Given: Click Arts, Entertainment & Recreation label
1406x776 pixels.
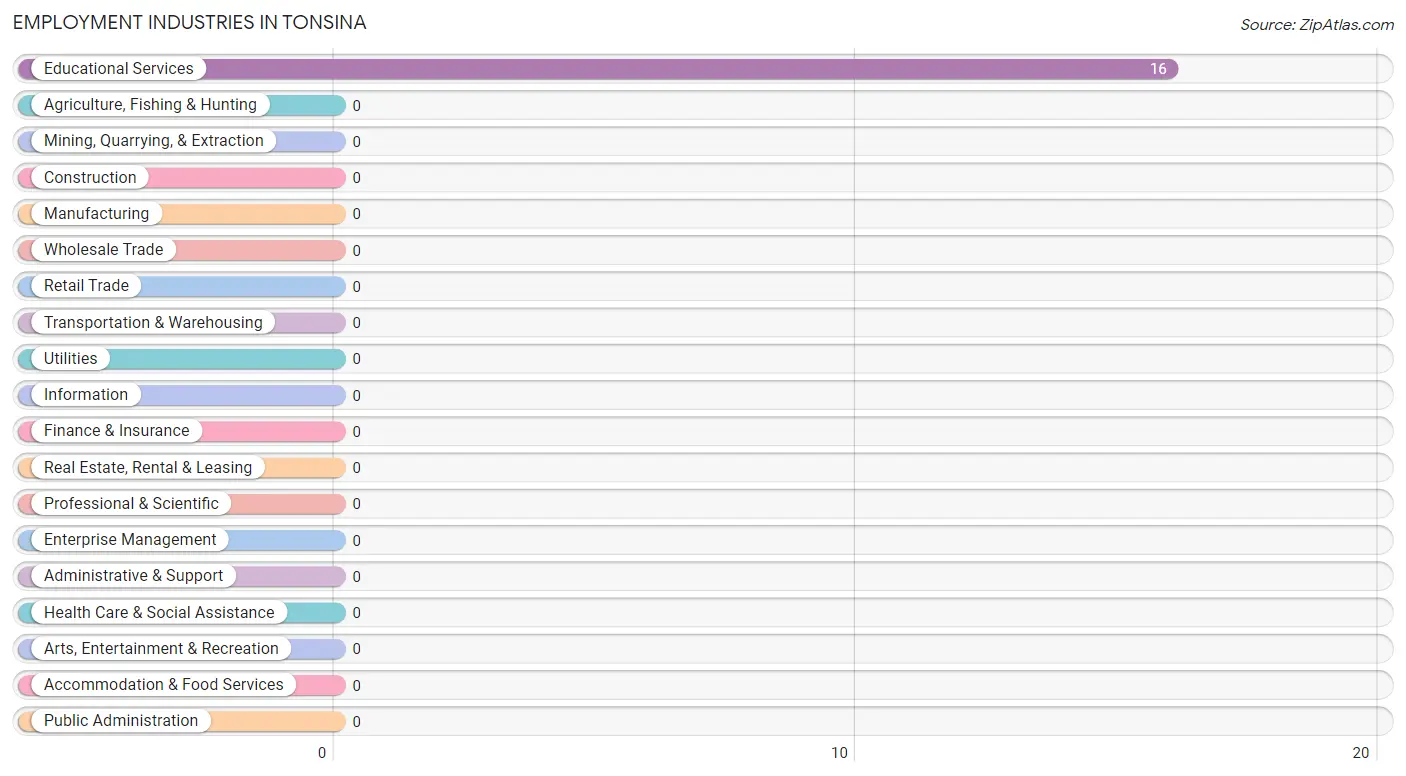Looking at the screenshot, I should [x=161, y=649].
